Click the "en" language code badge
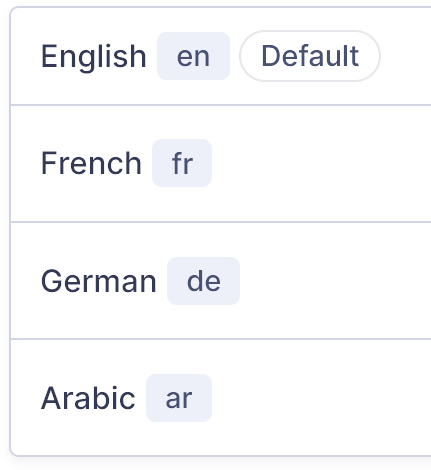This screenshot has width=431, height=470. tap(193, 56)
